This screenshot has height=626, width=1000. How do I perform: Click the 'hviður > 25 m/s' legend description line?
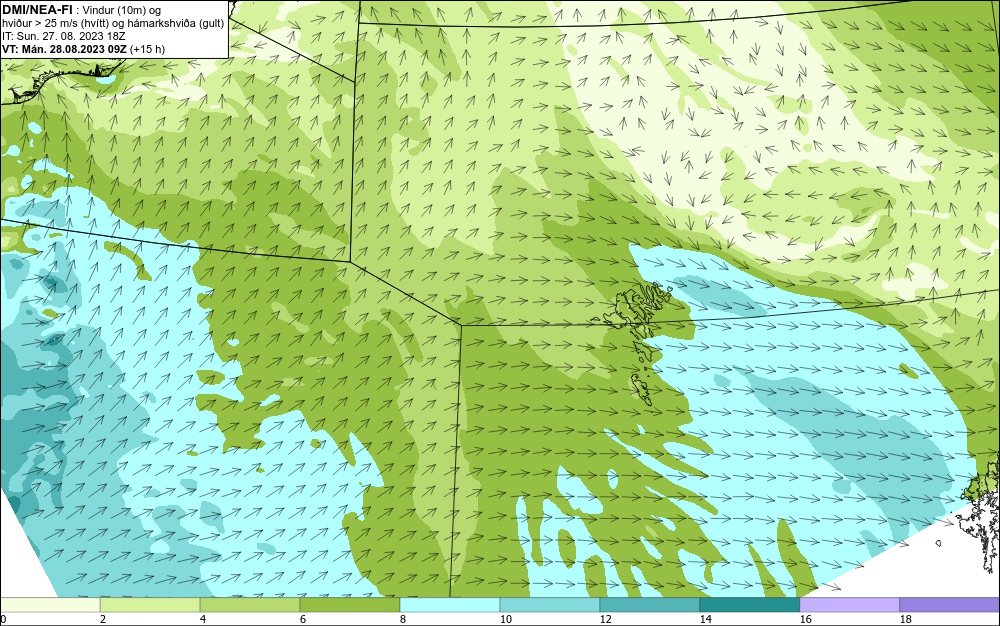coord(113,24)
